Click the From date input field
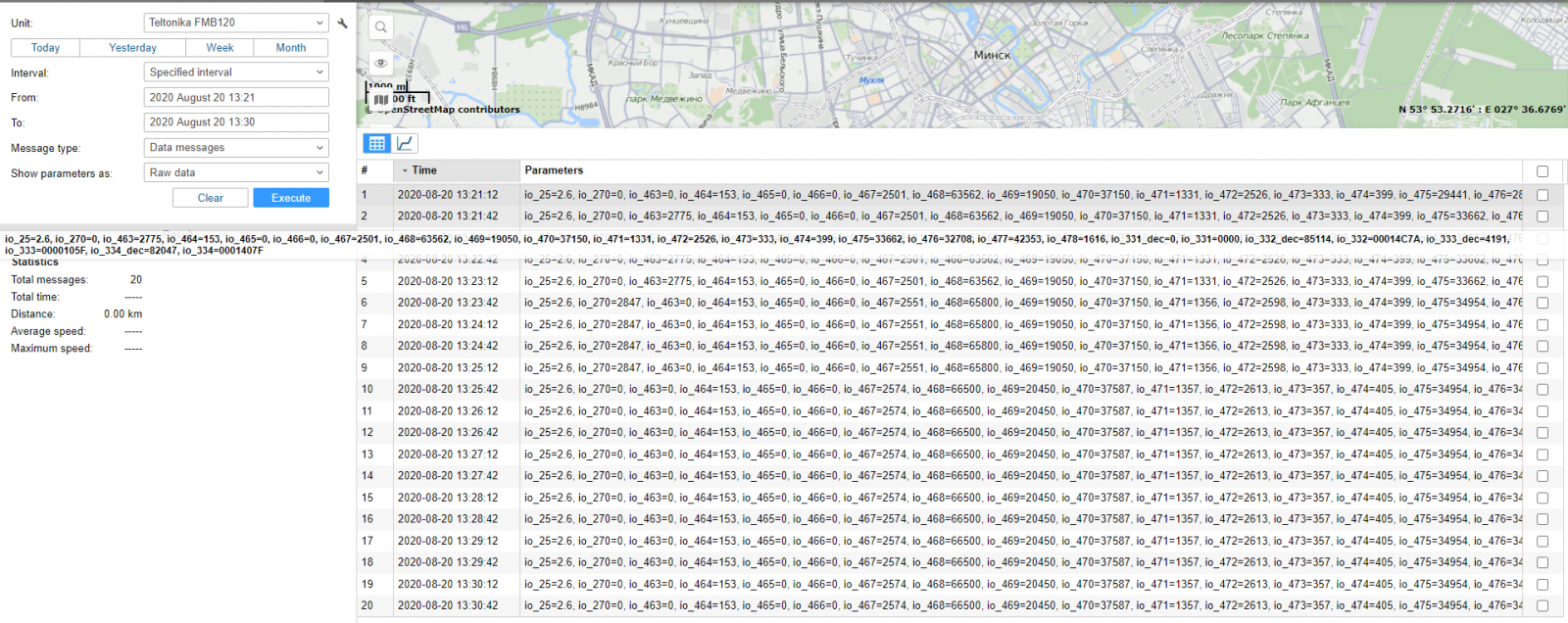The height and width of the screenshot is (623, 1568). [x=235, y=98]
